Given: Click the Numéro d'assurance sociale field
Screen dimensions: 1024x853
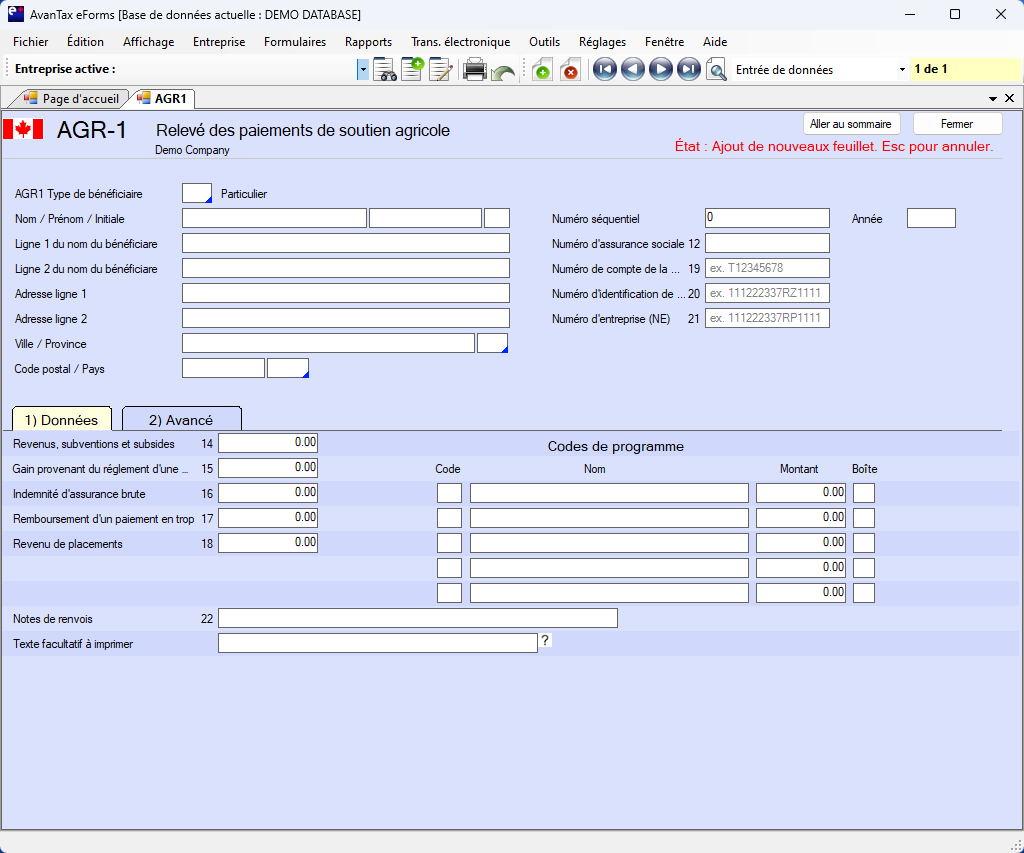Looking at the screenshot, I should coord(767,243).
